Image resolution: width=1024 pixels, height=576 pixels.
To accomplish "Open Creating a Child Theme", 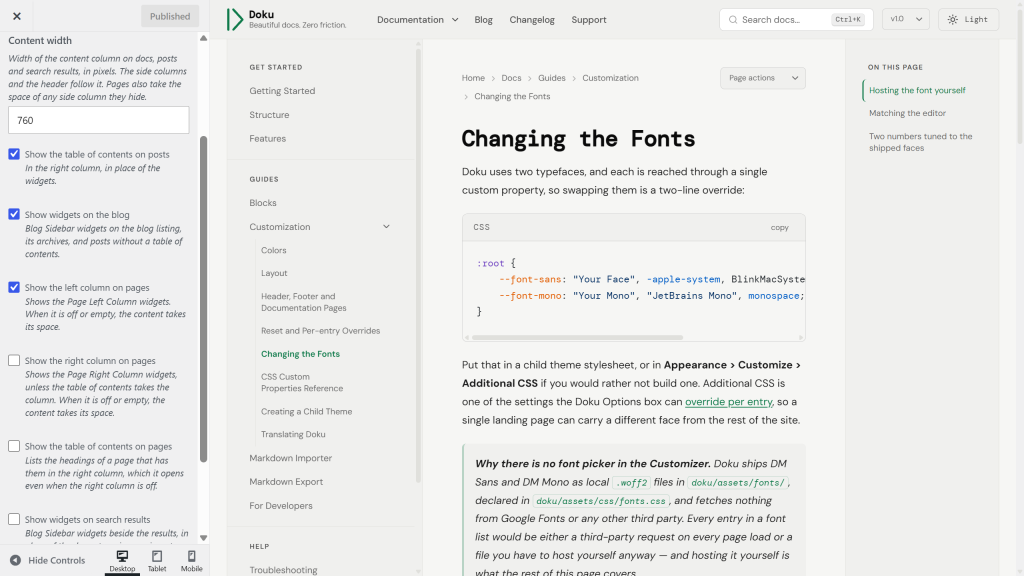I will (306, 411).
